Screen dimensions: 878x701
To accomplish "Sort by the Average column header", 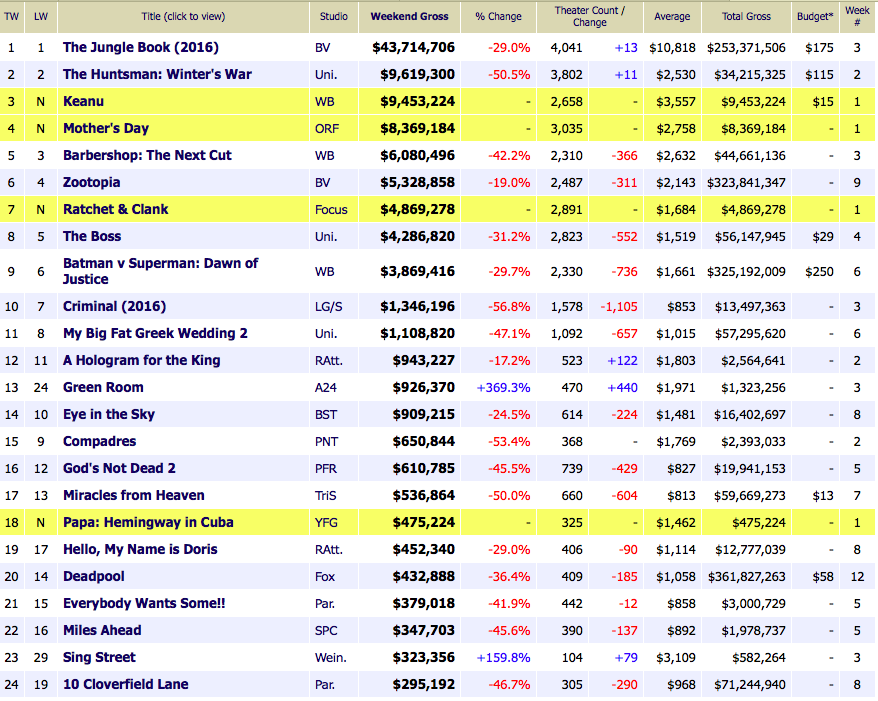I will click(x=672, y=16).
